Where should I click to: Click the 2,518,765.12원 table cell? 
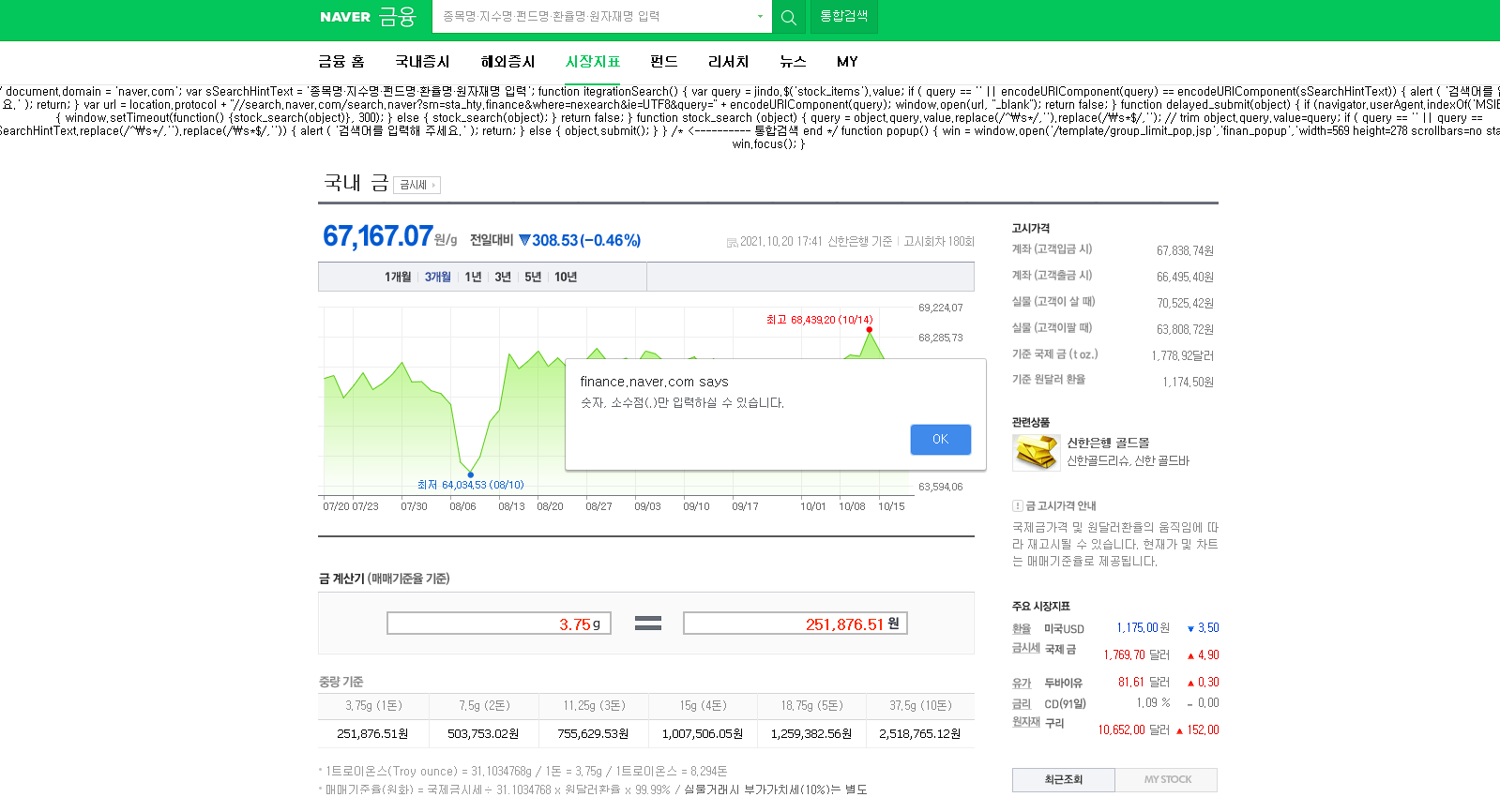click(920, 733)
